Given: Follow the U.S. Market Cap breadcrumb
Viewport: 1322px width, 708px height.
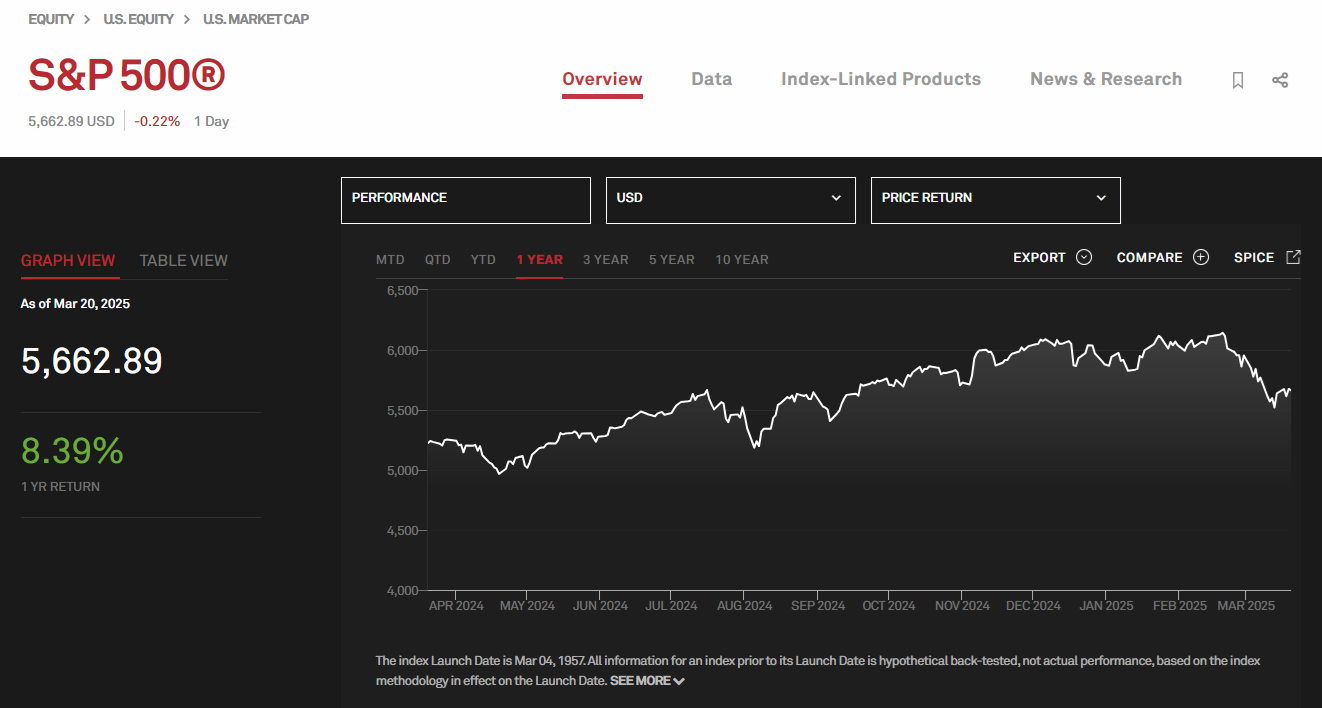Looking at the screenshot, I should 256,19.
